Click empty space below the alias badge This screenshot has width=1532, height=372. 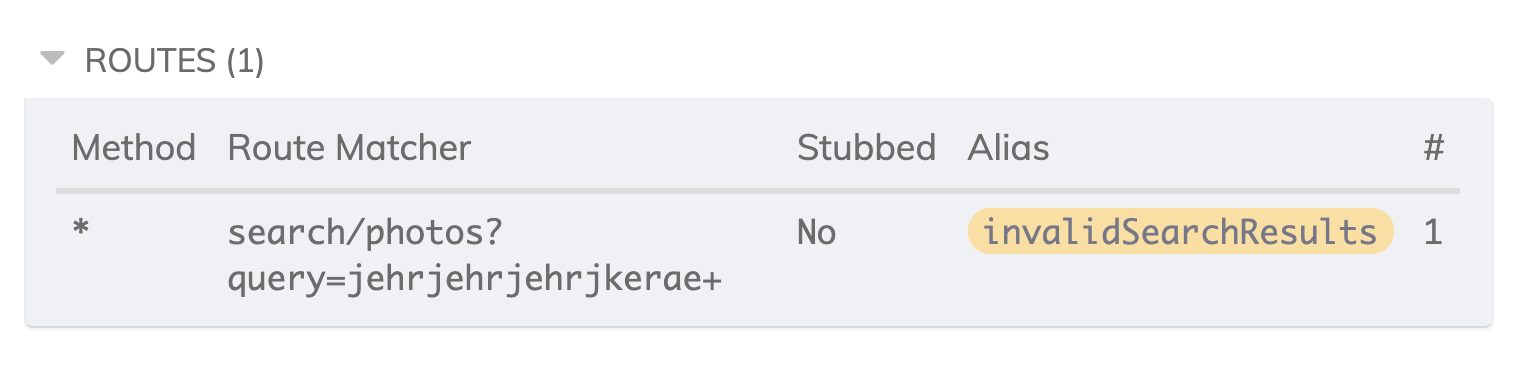point(1180,285)
